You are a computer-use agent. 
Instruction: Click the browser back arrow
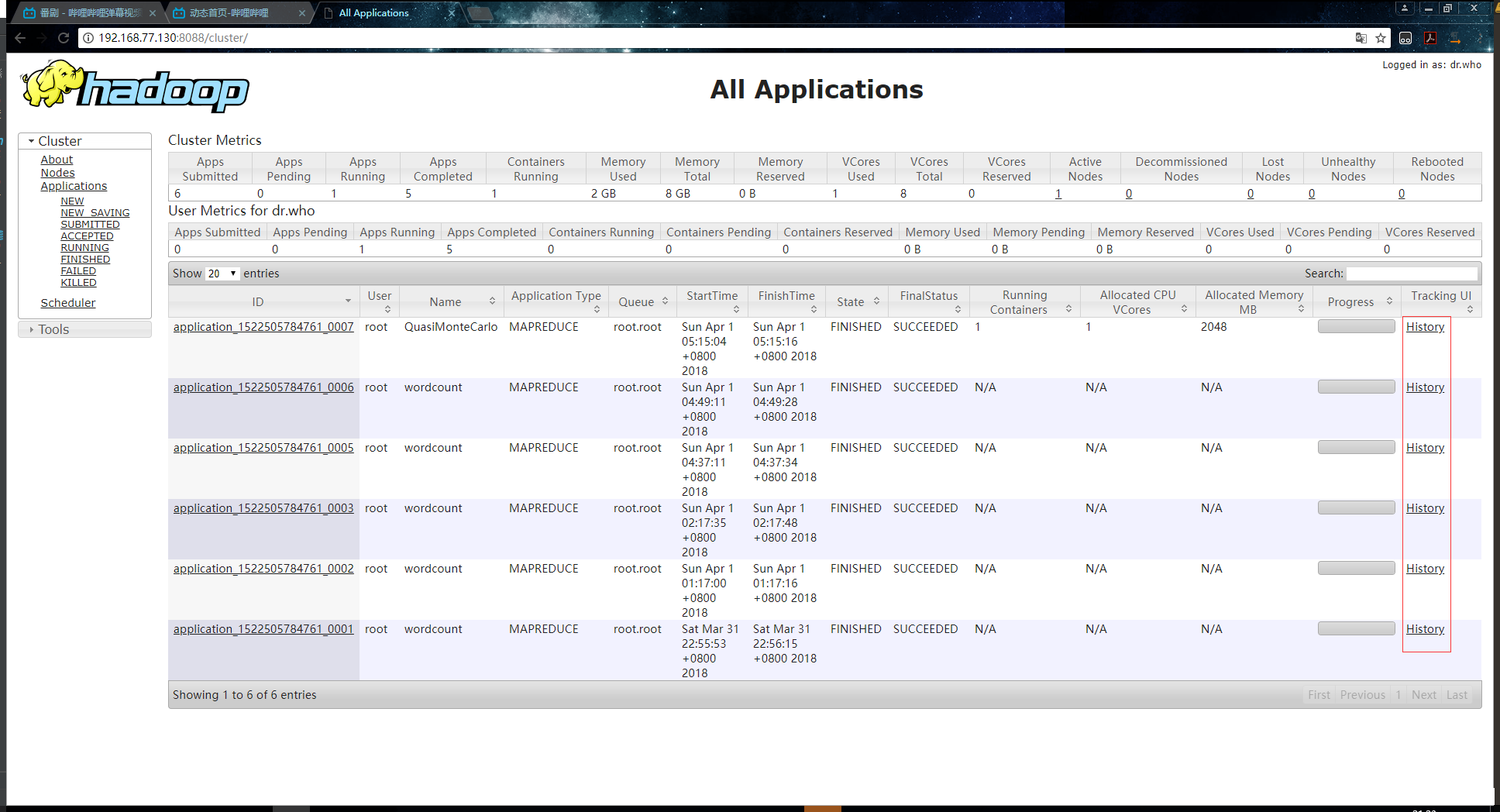[20, 38]
